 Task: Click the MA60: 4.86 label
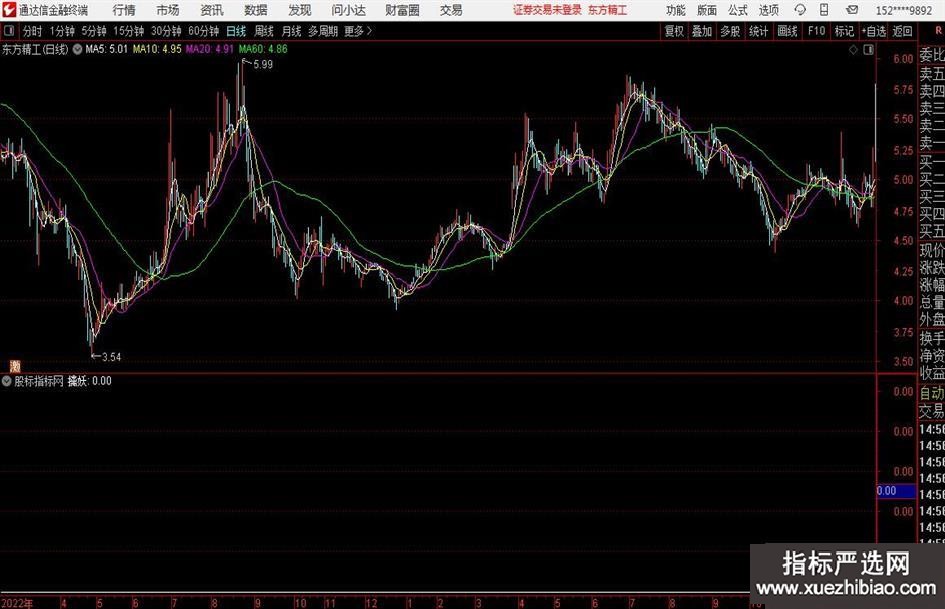(x=263, y=49)
